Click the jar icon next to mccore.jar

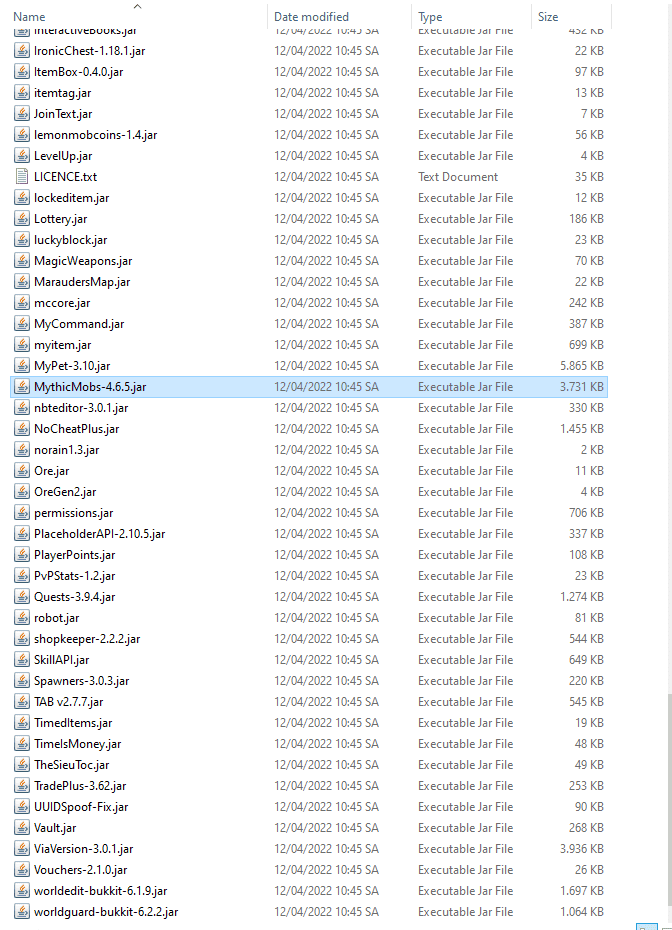[x=22, y=303]
